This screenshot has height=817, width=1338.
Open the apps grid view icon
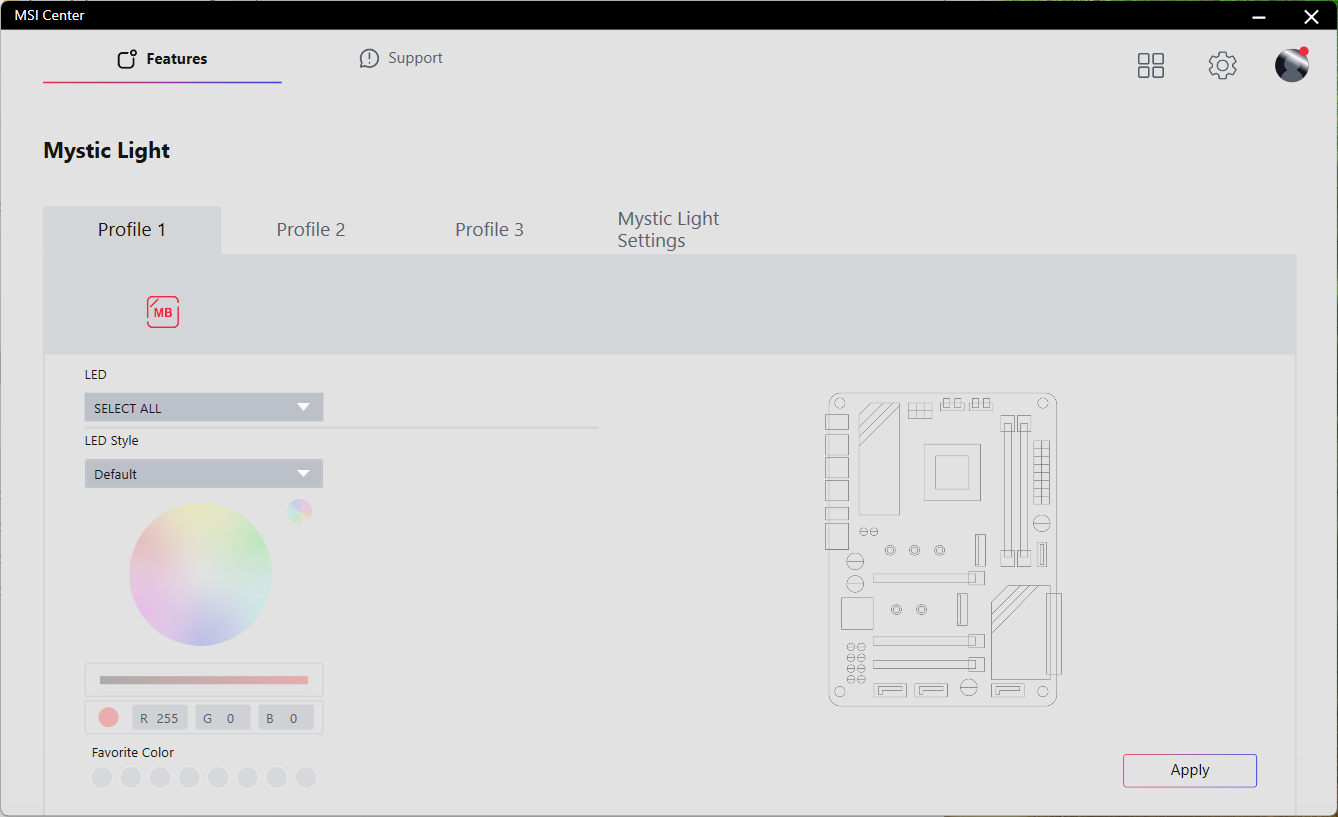(x=1151, y=66)
